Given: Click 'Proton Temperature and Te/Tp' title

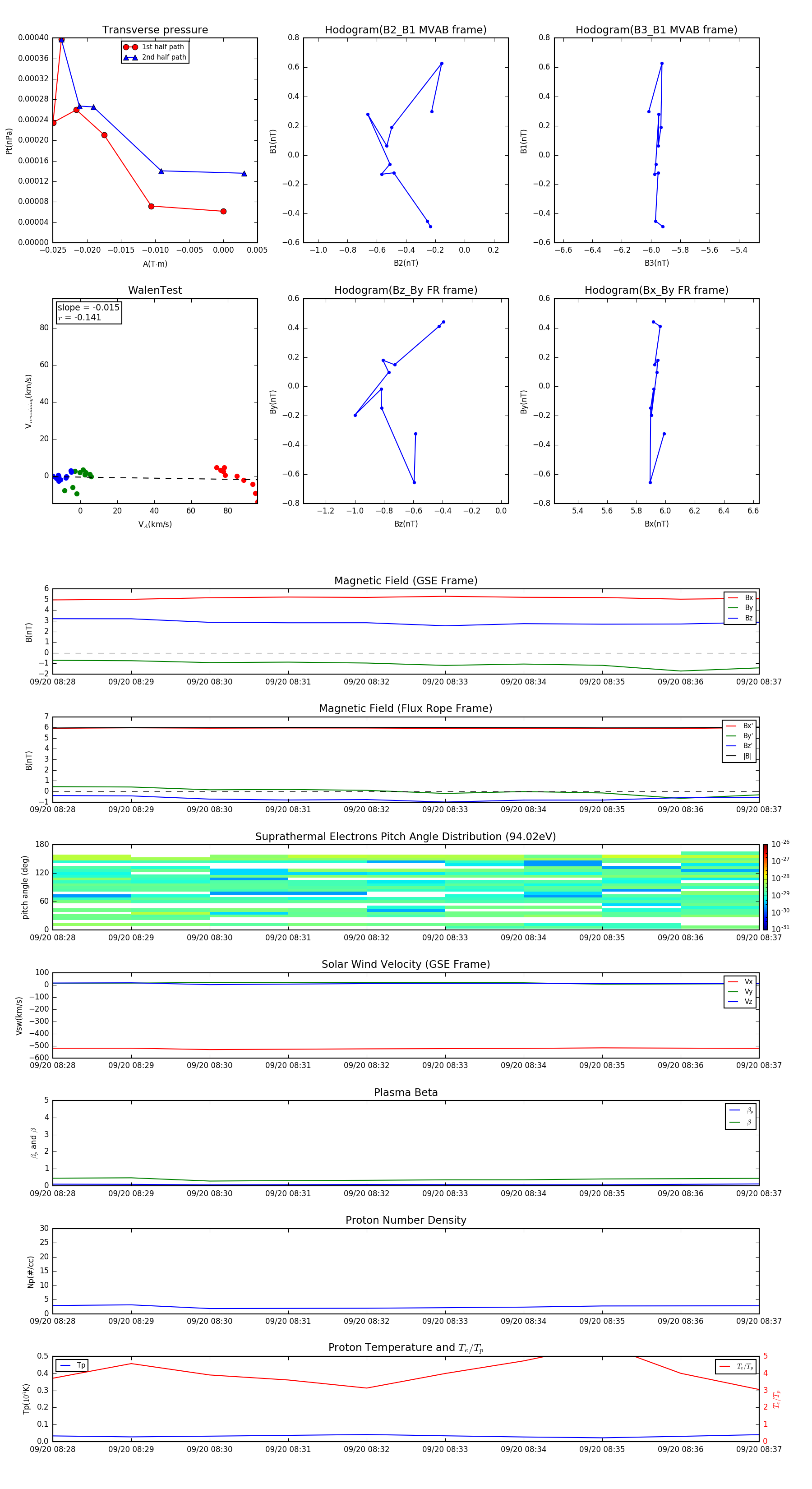Looking at the screenshot, I should click(x=406, y=1347).
